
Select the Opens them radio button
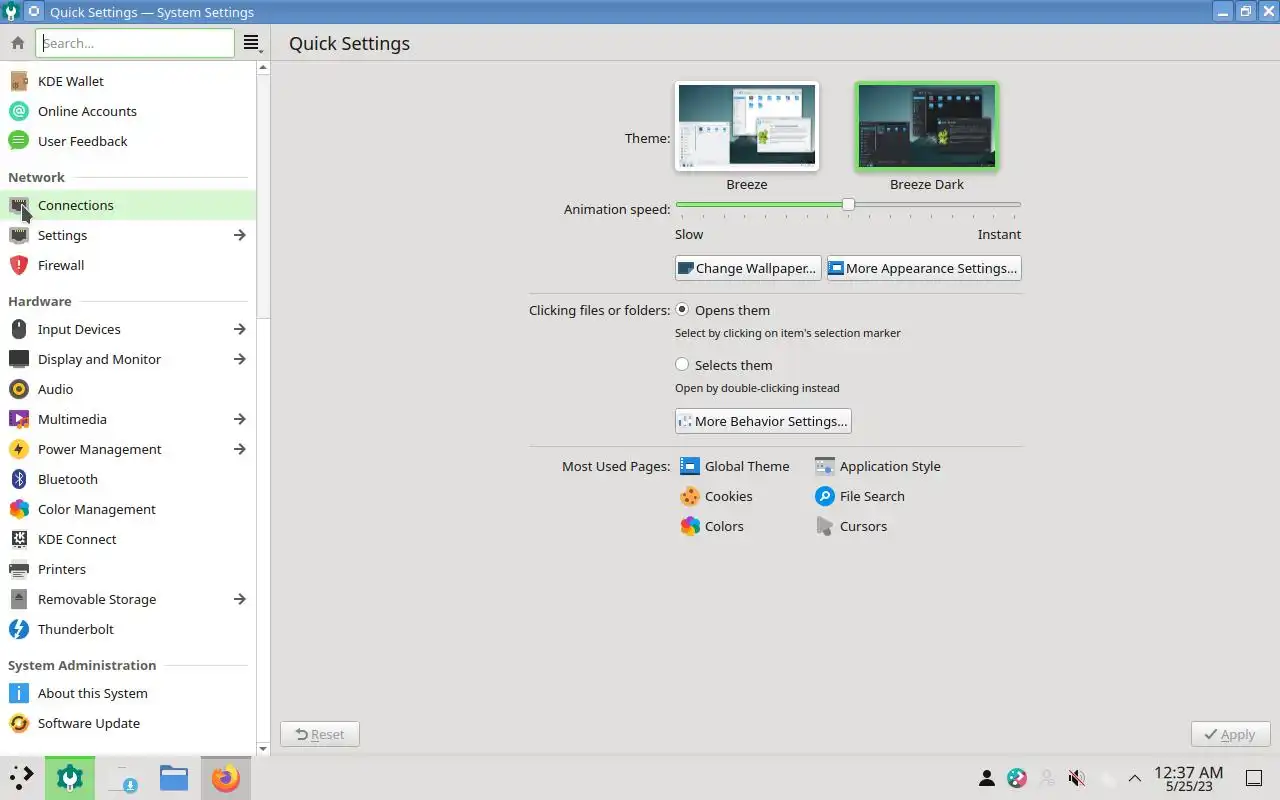click(x=682, y=310)
